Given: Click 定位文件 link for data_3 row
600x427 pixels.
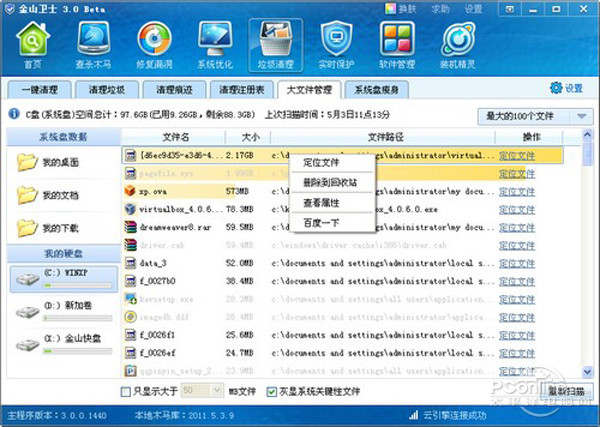Looking at the screenshot, I should [517, 263].
